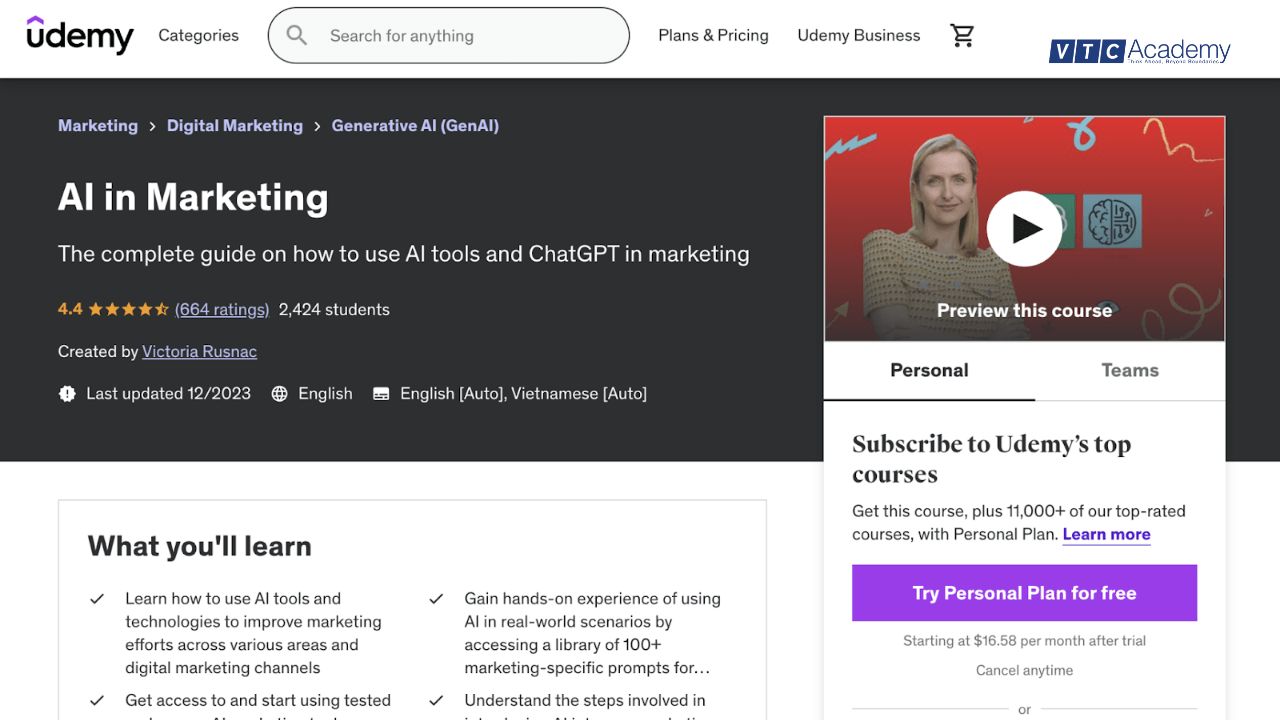This screenshot has width=1280, height=720.
Task: Open the 664 ratings link
Action: [221, 309]
